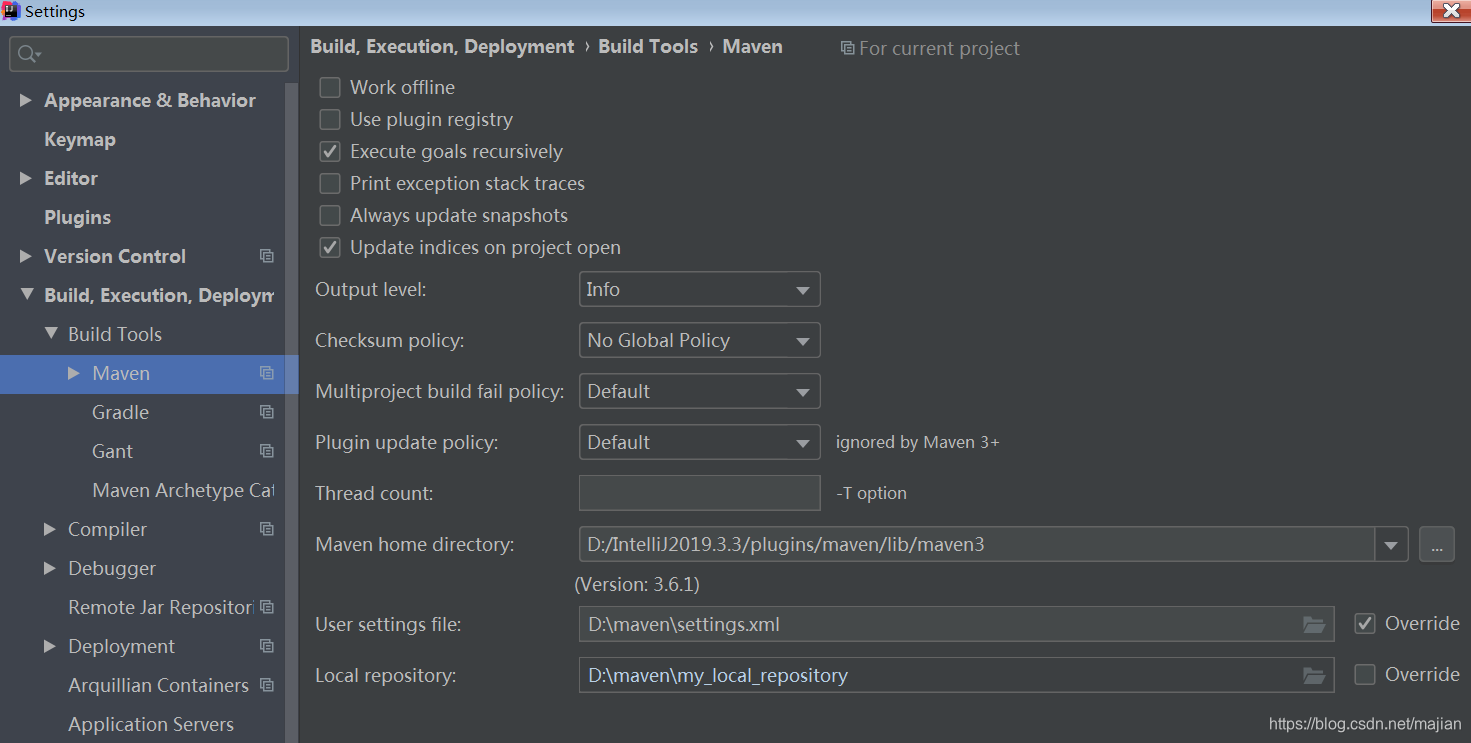Image resolution: width=1471 pixels, height=743 pixels.
Task: Collapse the Build Tools tree node
Action: click(x=51, y=334)
